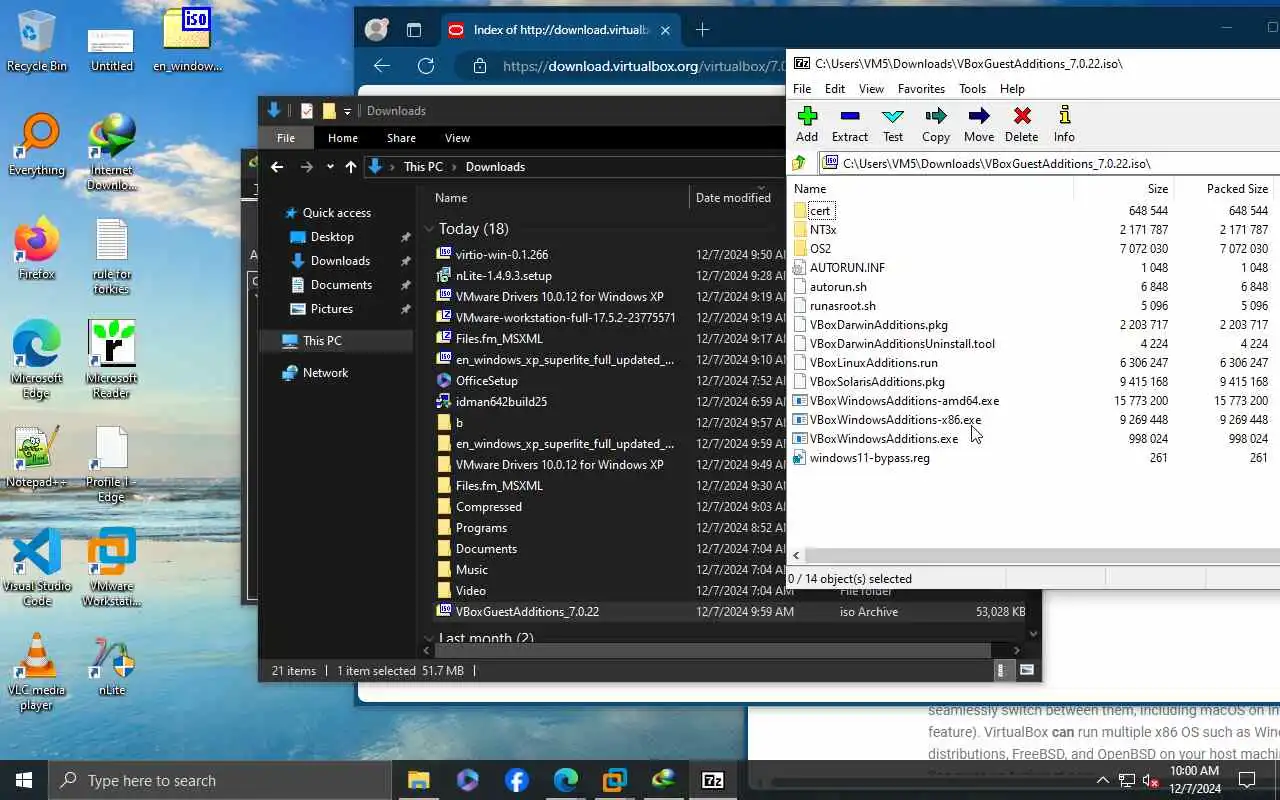1280x800 pixels.
Task: Click the Edge address bar URL
Action: 645,66
